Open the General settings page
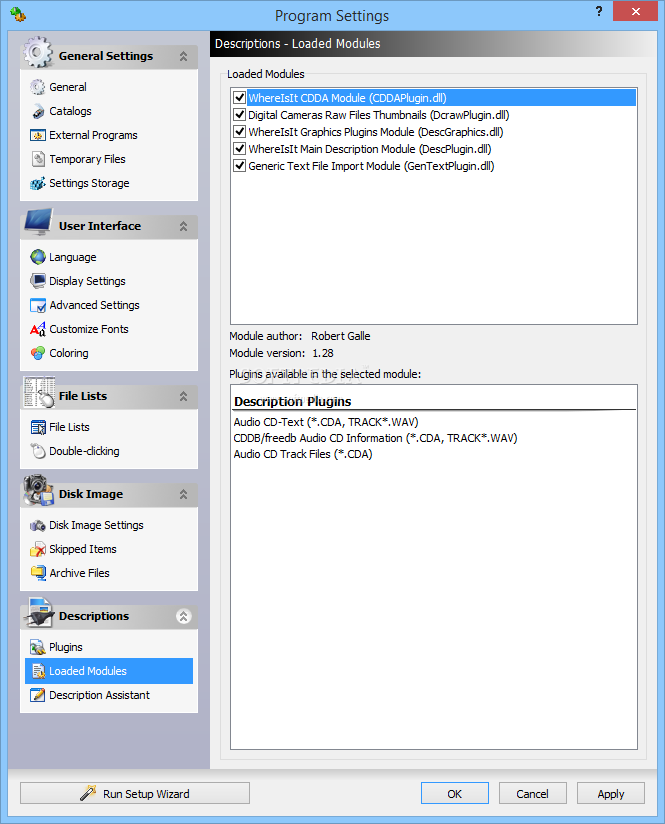 coord(68,87)
